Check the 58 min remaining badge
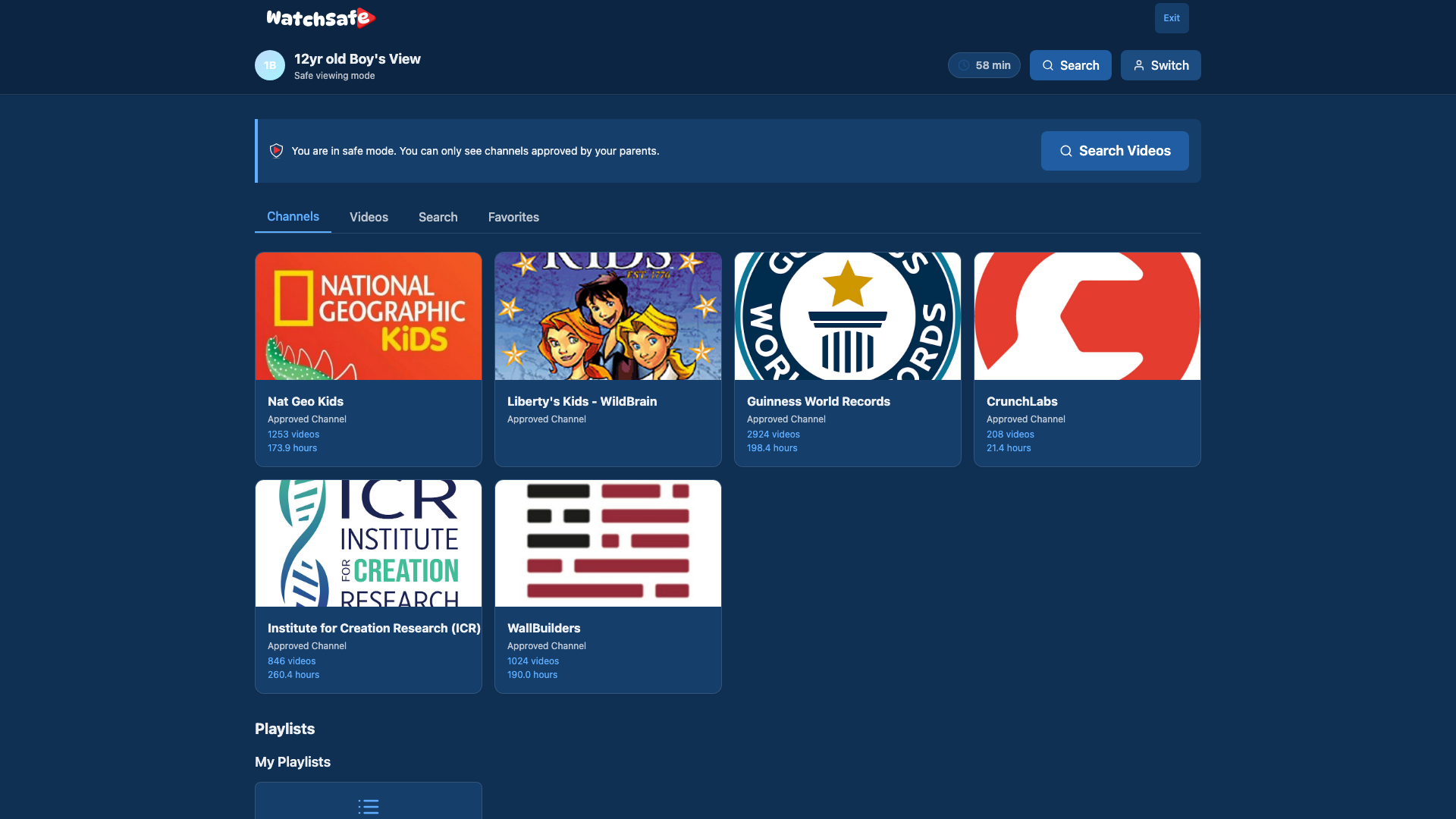The width and height of the screenshot is (1456, 819). click(984, 65)
